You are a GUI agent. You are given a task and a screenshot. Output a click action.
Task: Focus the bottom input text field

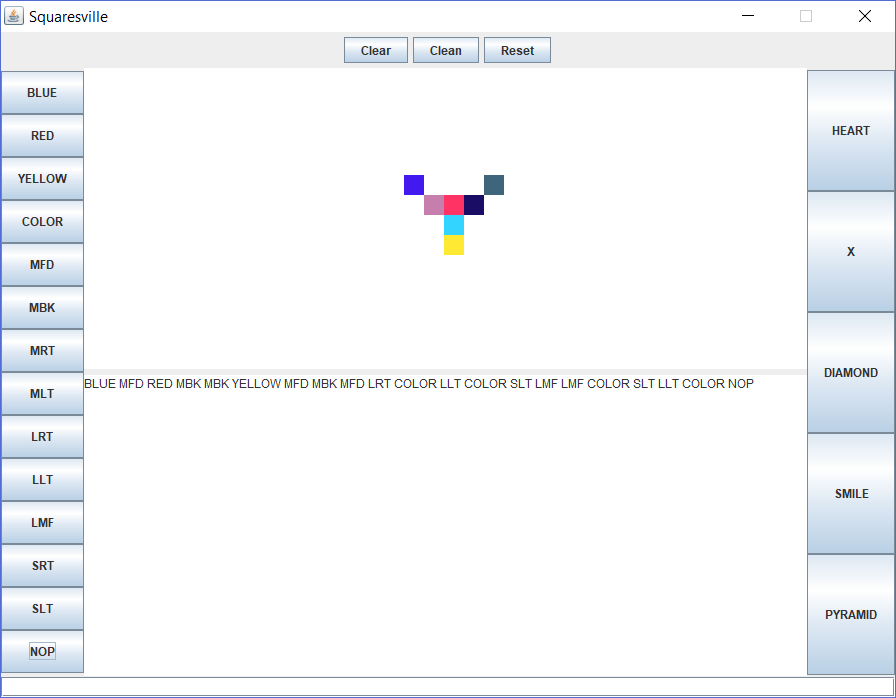click(448, 687)
